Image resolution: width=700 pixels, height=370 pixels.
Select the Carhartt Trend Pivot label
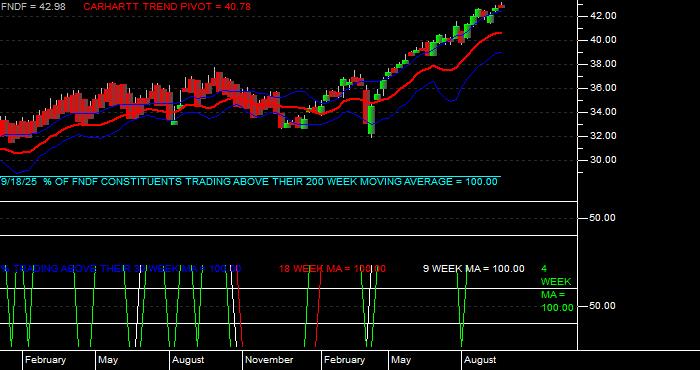click(167, 7)
